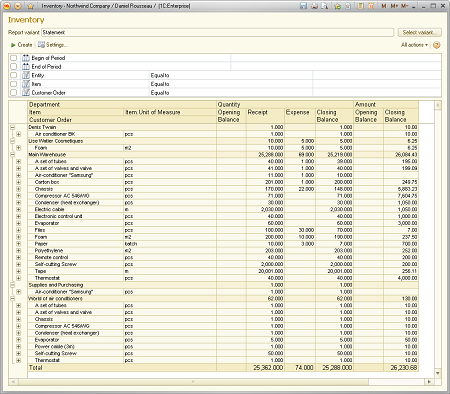
Task: Expand the Electric cable row
Action: point(18,209)
